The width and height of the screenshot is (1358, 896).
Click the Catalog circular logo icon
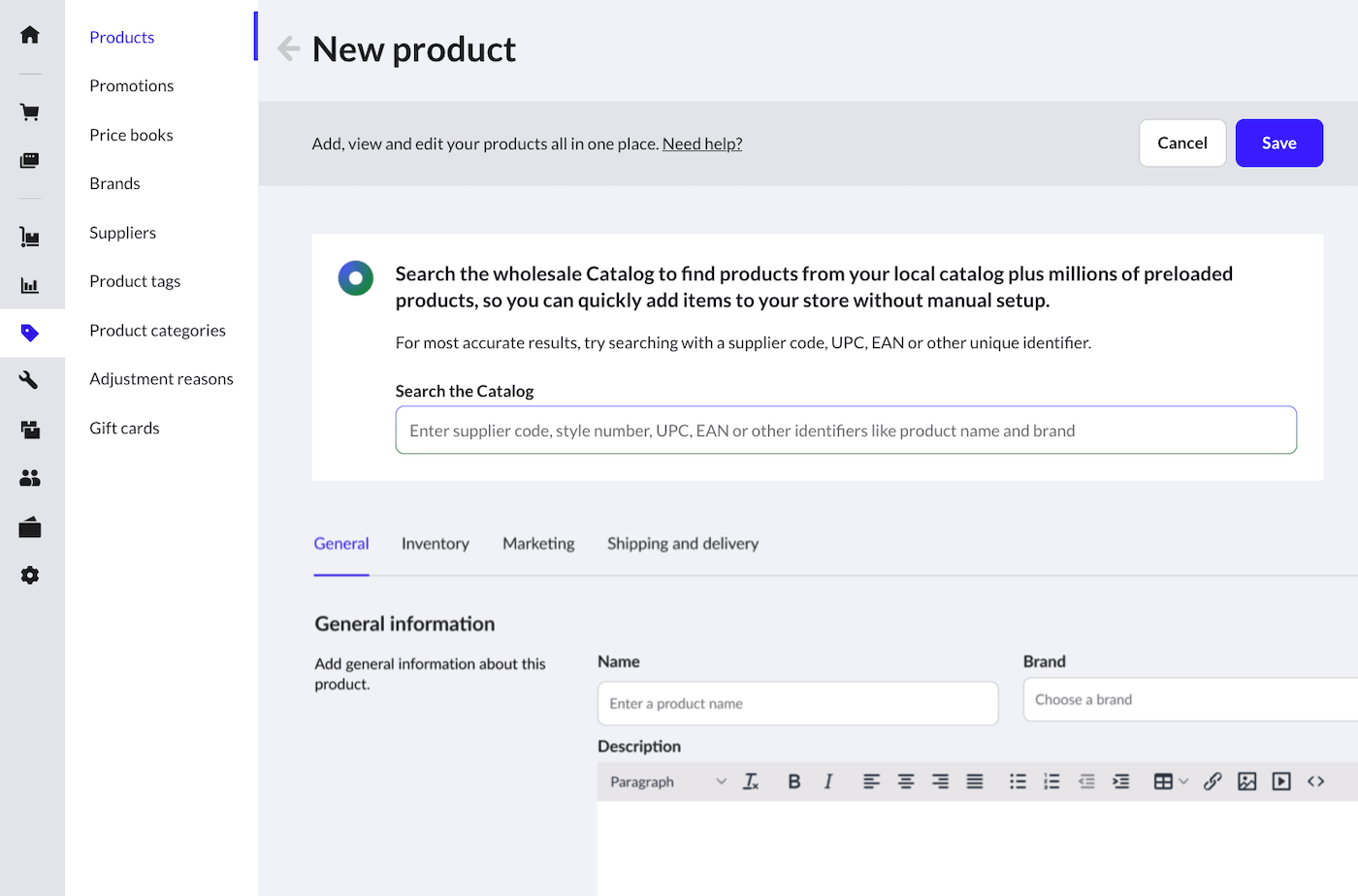pos(356,278)
